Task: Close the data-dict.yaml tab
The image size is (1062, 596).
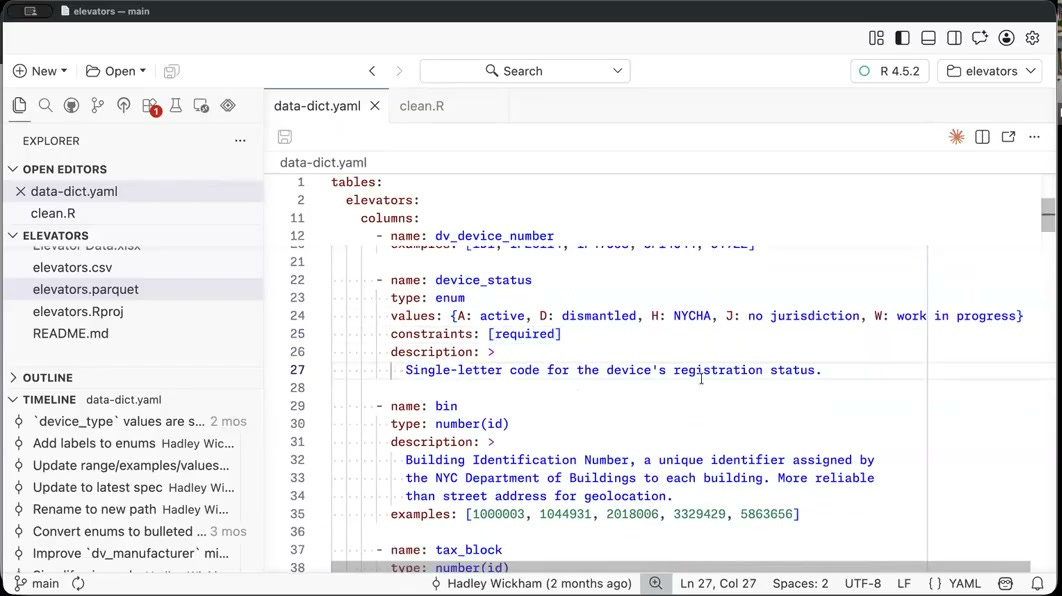Action: (x=375, y=106)
